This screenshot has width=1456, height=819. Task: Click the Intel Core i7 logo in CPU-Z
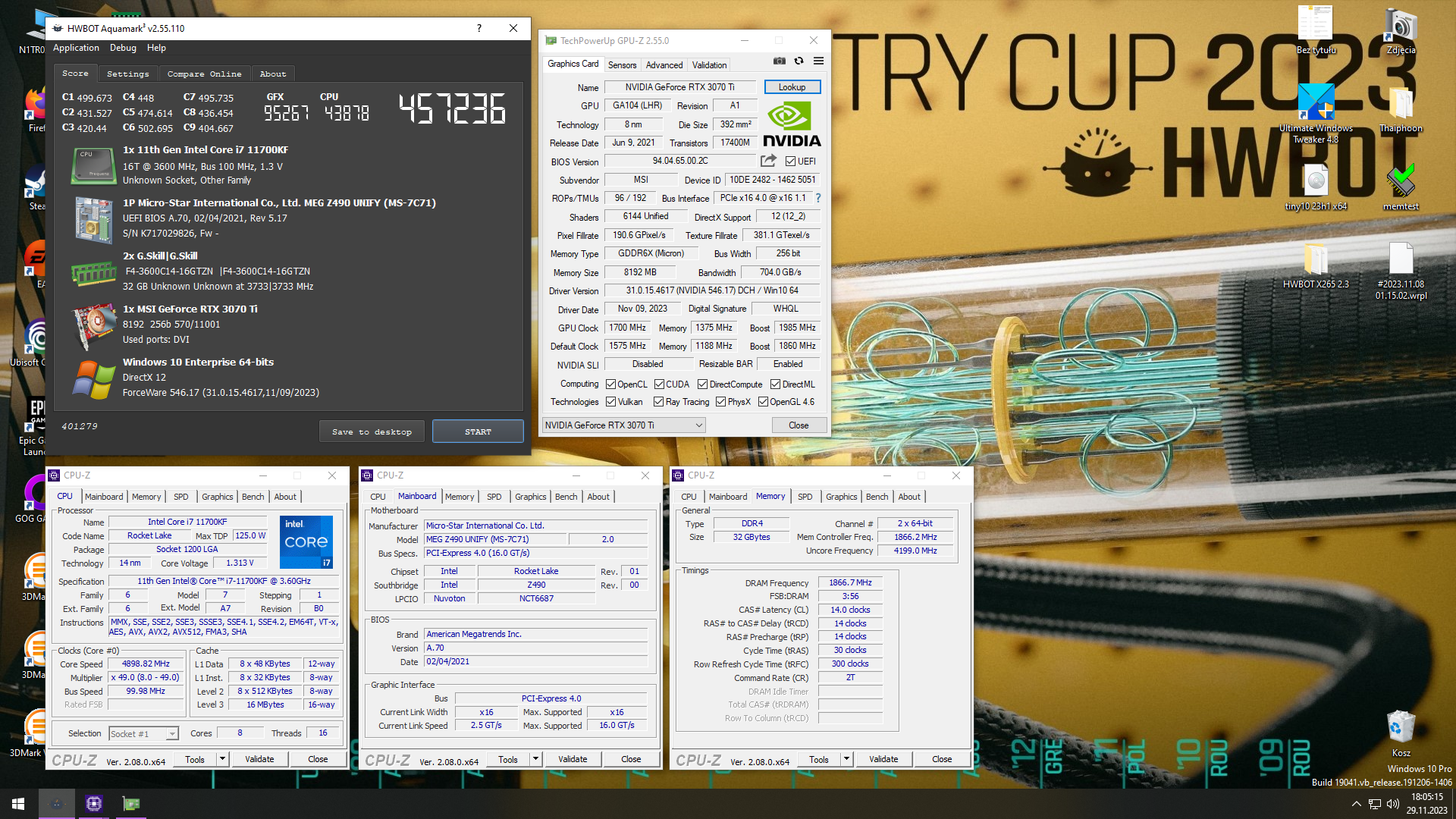pyautogui.click(x=306, y=542)
